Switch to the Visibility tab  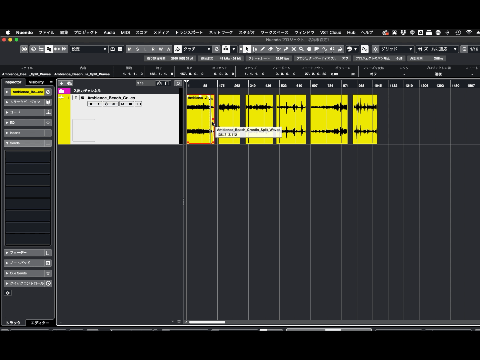pyautogui.click(x=36, y=82)
